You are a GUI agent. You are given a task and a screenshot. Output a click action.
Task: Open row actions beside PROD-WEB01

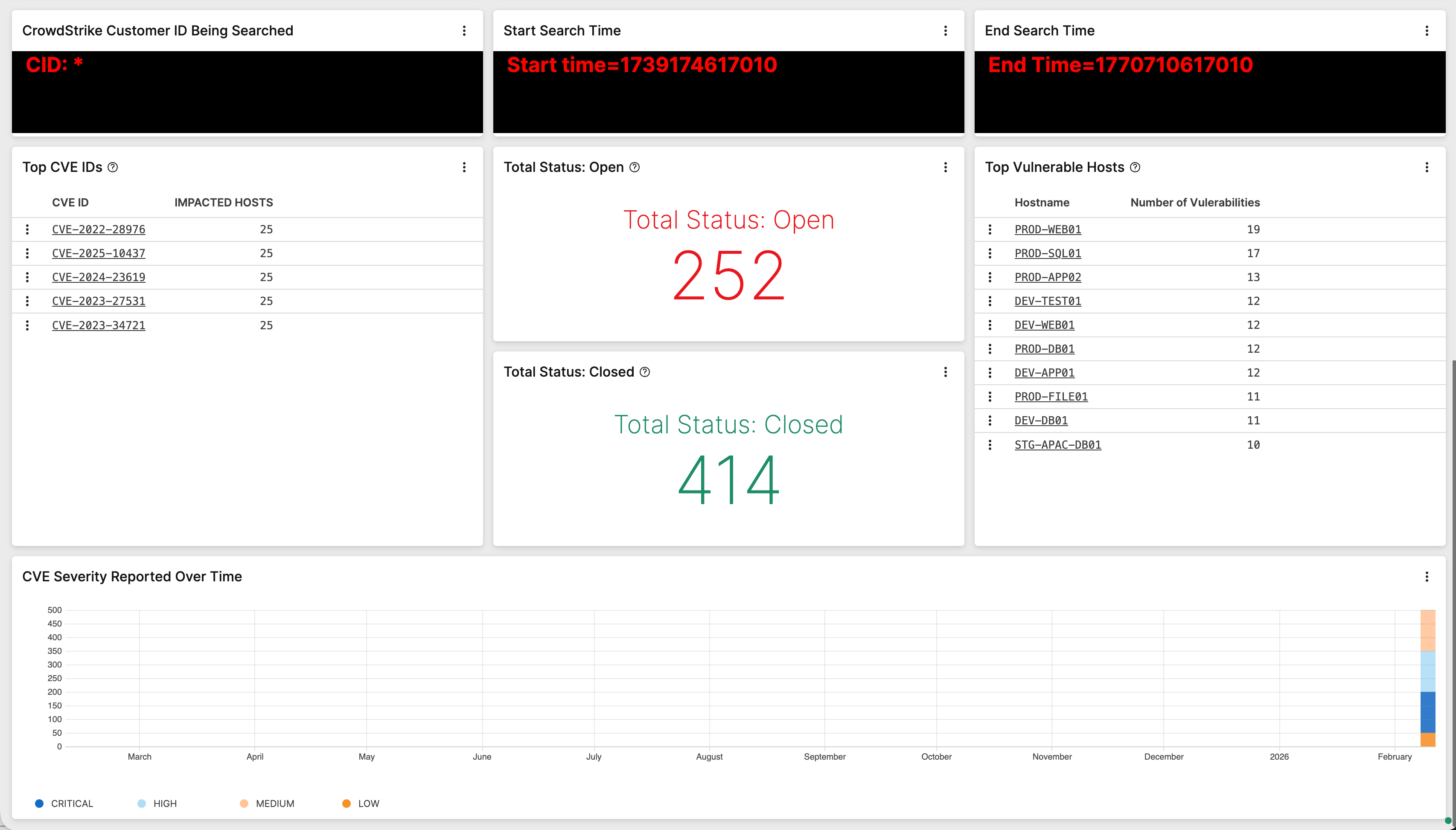(990, 229)
